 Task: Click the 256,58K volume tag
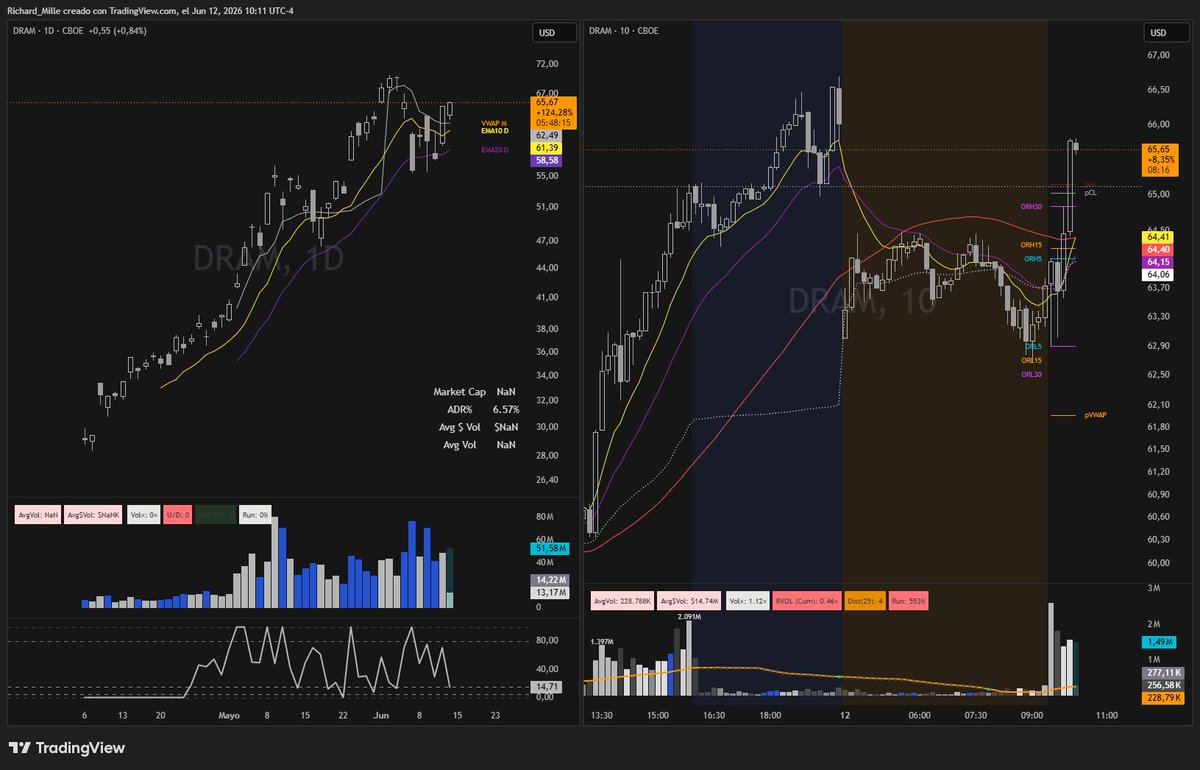tap(1163, 685)
